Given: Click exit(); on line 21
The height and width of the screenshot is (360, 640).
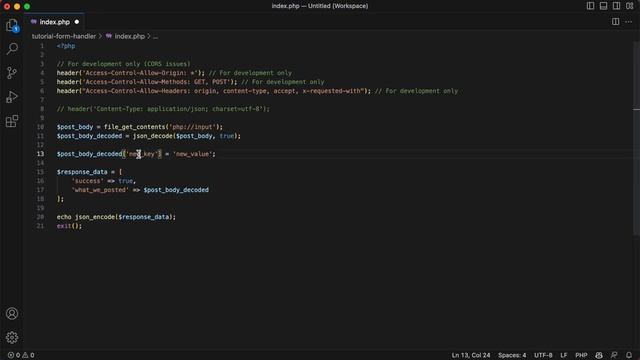Looking at the screenshot, I should 69,226.
